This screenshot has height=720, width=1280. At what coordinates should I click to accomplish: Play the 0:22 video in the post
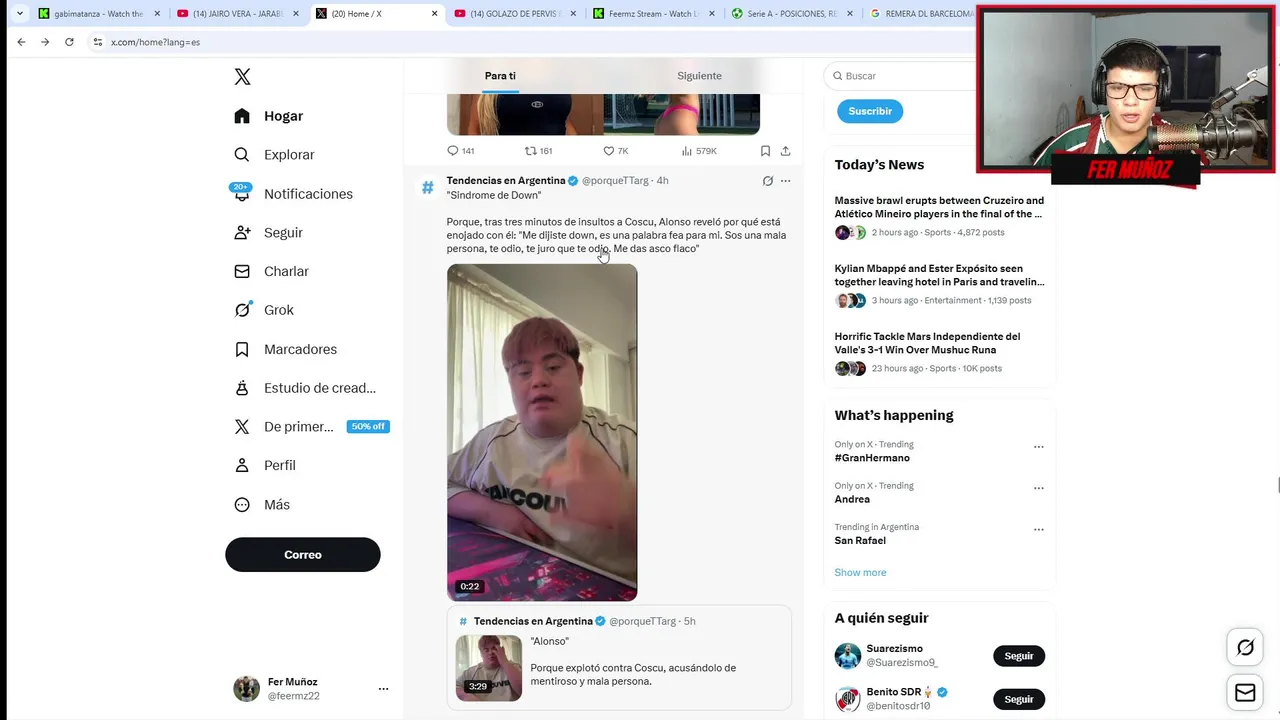542,432
